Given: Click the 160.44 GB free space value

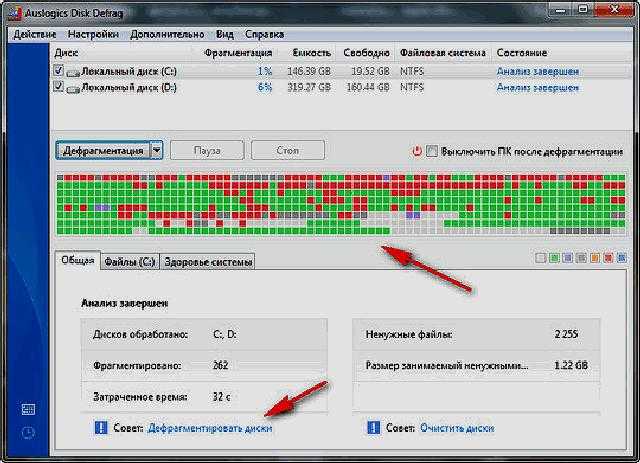Looking at the screenshot, I should pos(368,87).
